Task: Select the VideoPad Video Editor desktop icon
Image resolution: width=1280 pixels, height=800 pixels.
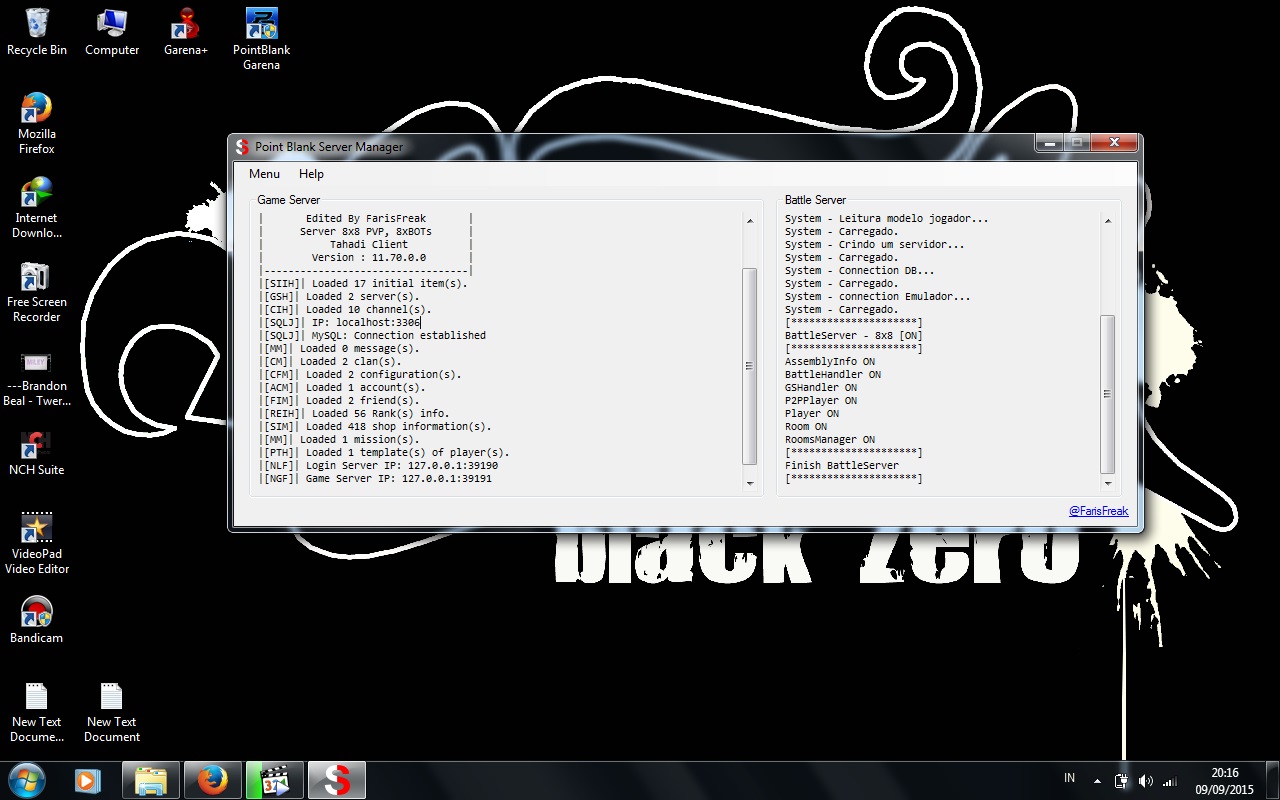Action: (37, 544)
